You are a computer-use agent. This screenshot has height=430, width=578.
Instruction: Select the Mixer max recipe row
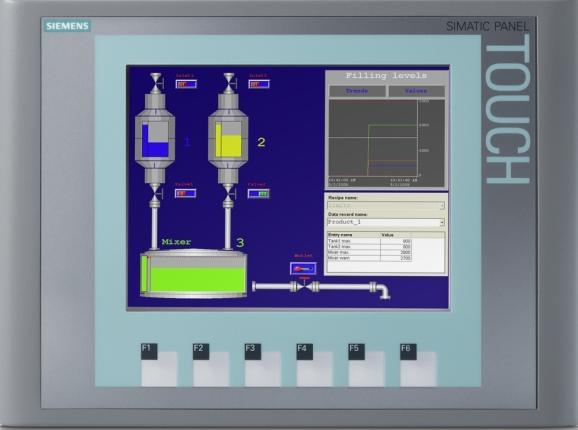(369, 252)
